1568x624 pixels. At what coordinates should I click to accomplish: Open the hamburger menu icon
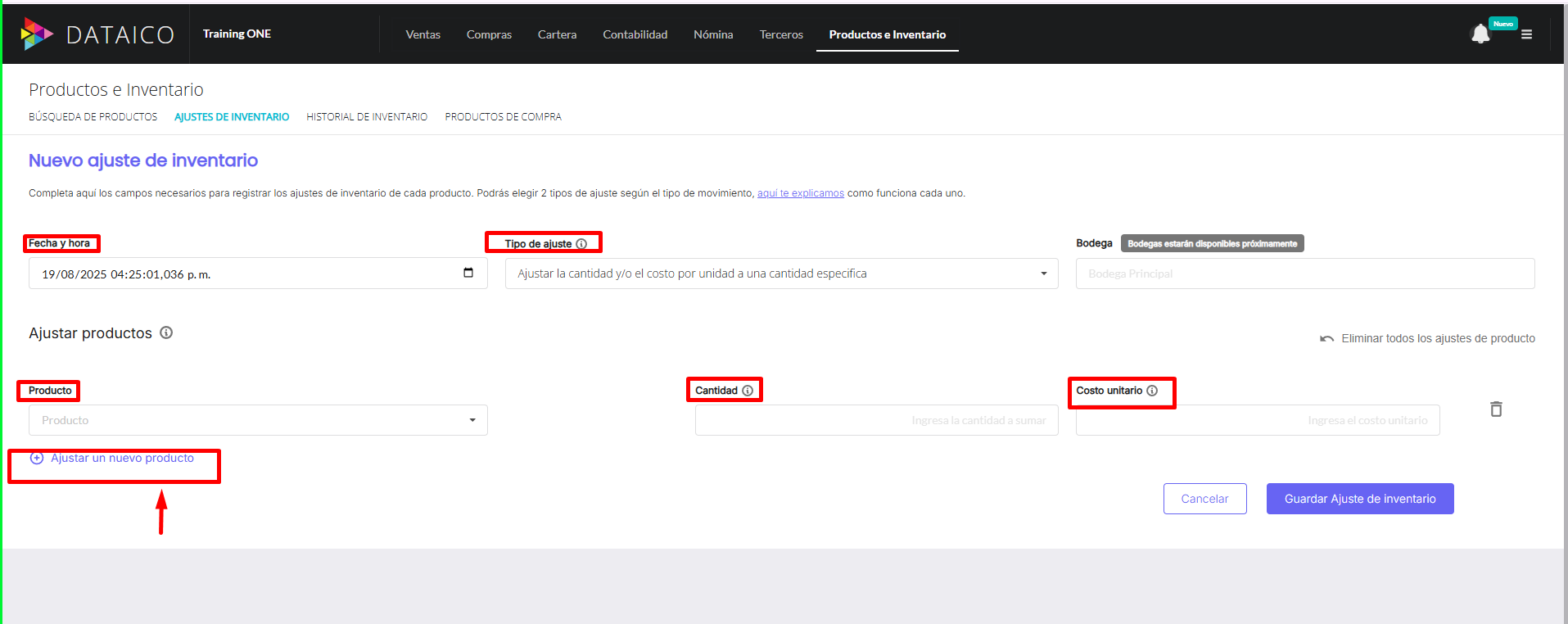[x=1526, y=34]
